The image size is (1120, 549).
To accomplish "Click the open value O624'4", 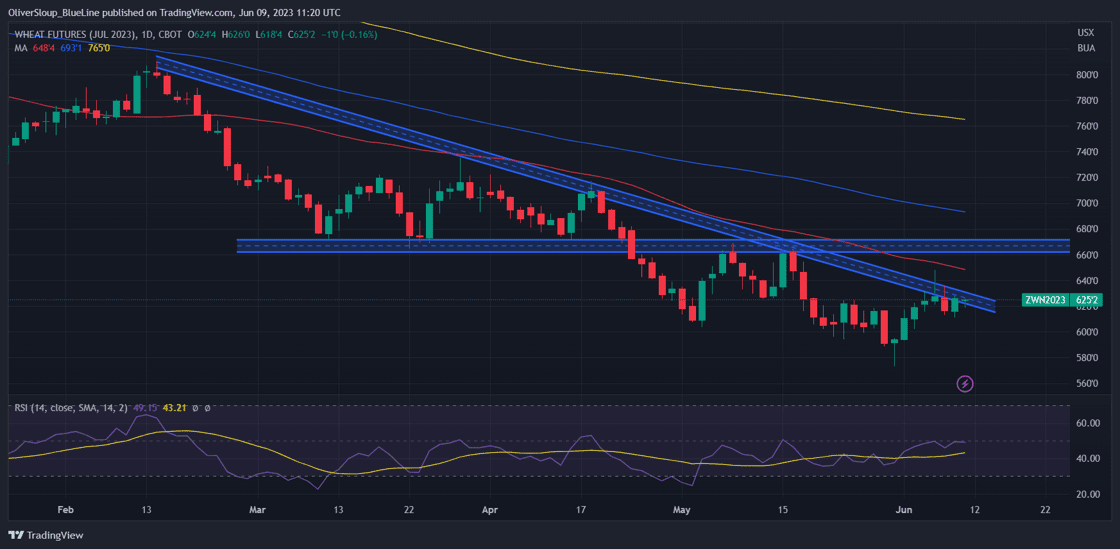I will (204, 34).
